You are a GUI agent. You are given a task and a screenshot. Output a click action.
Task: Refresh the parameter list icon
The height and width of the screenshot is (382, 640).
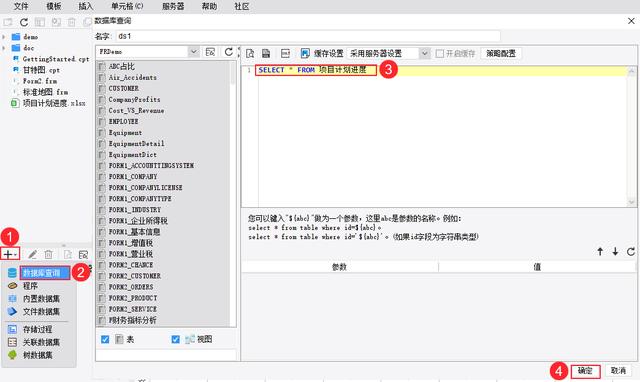pos(631,251)
